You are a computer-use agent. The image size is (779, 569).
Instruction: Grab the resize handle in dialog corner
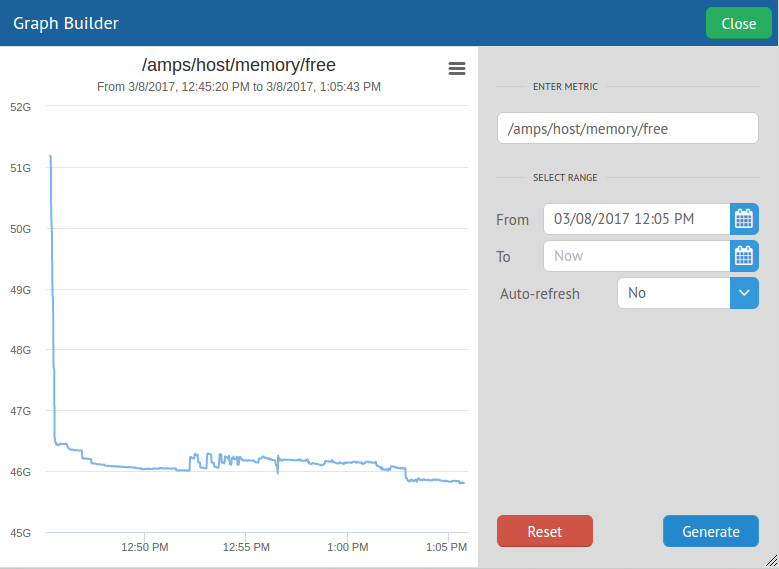[771, 561]
